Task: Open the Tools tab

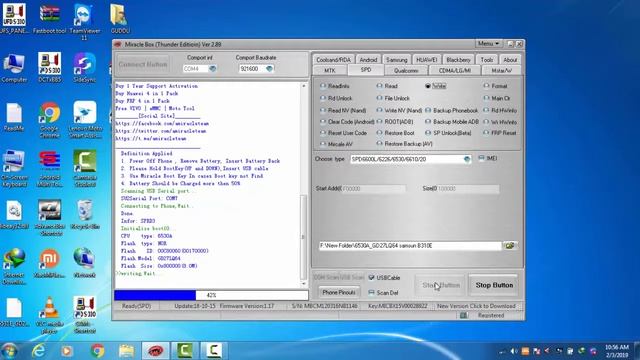Action: coord(487,60)
